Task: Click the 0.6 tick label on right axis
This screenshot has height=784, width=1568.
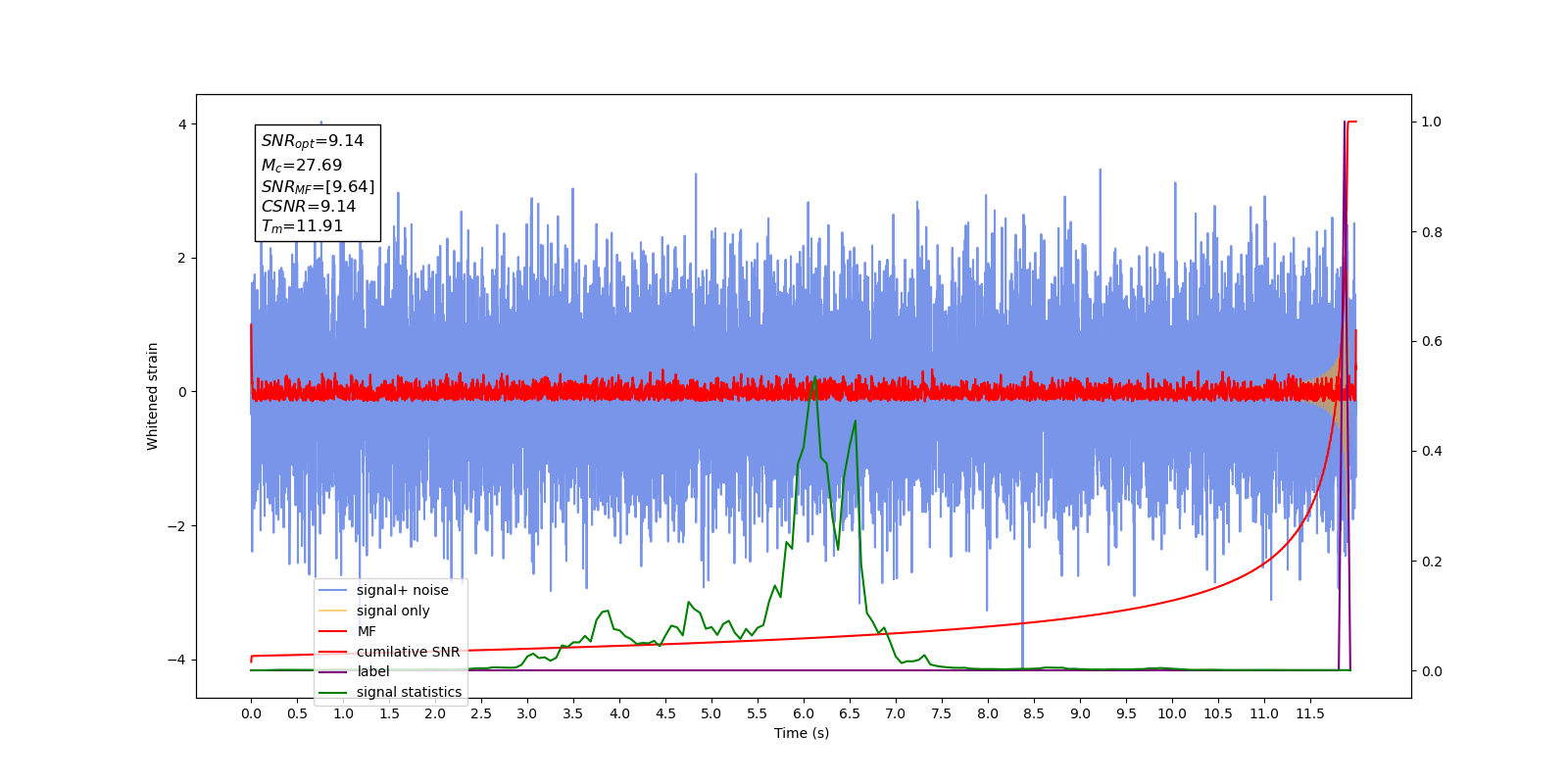Action: click(1432, 342)
